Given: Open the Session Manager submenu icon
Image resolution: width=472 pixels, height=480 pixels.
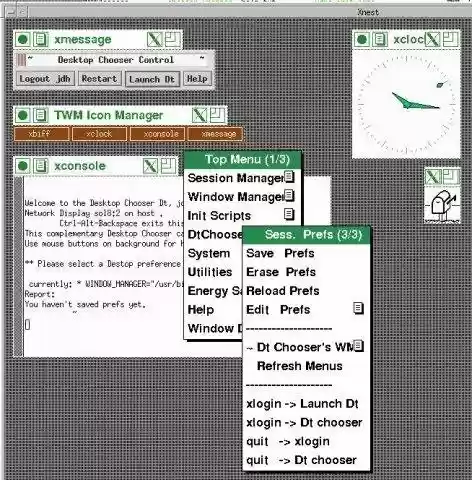Looking at the screenshot, I should (289, 177).
